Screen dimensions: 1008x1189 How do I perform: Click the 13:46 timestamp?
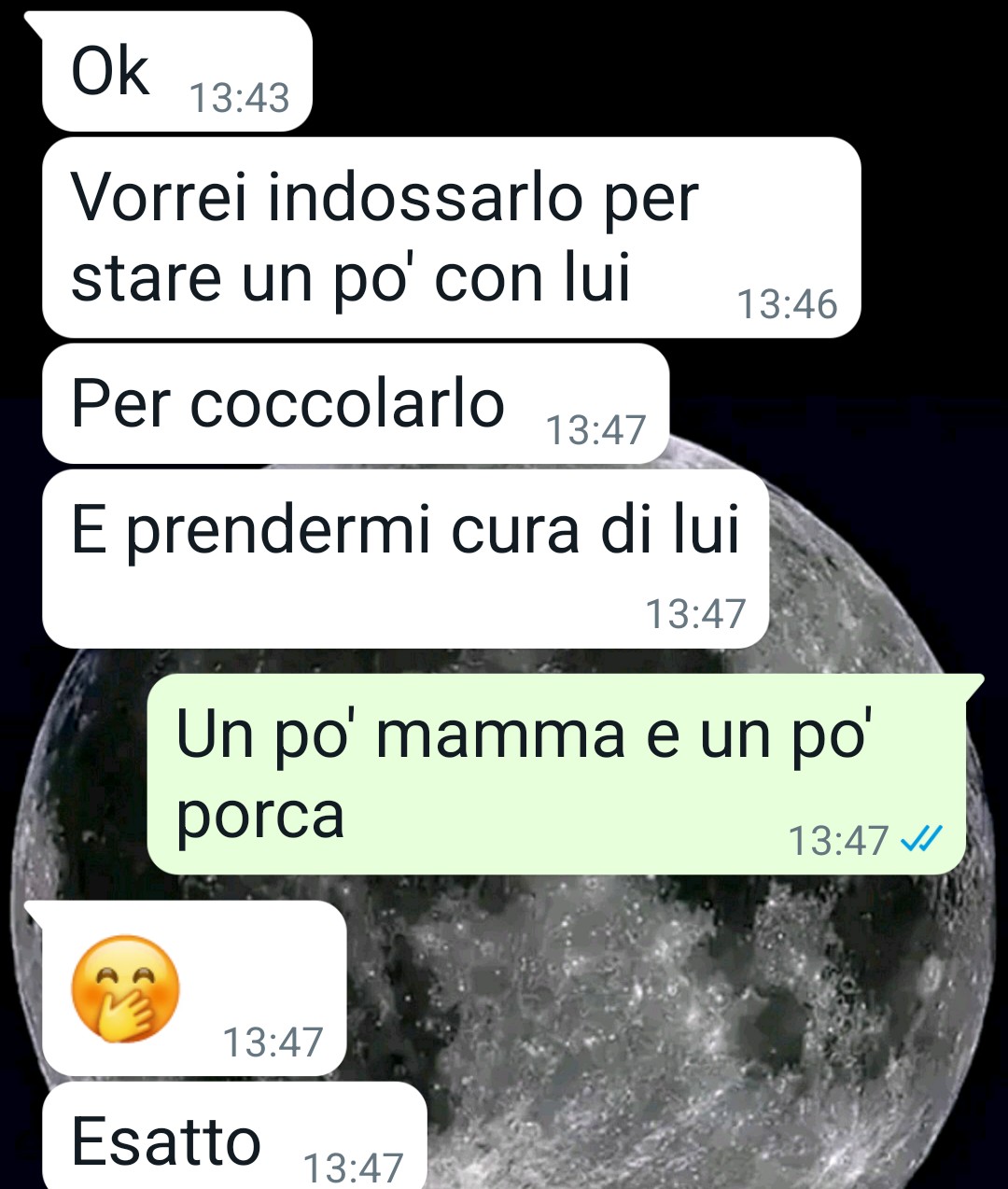788,304
